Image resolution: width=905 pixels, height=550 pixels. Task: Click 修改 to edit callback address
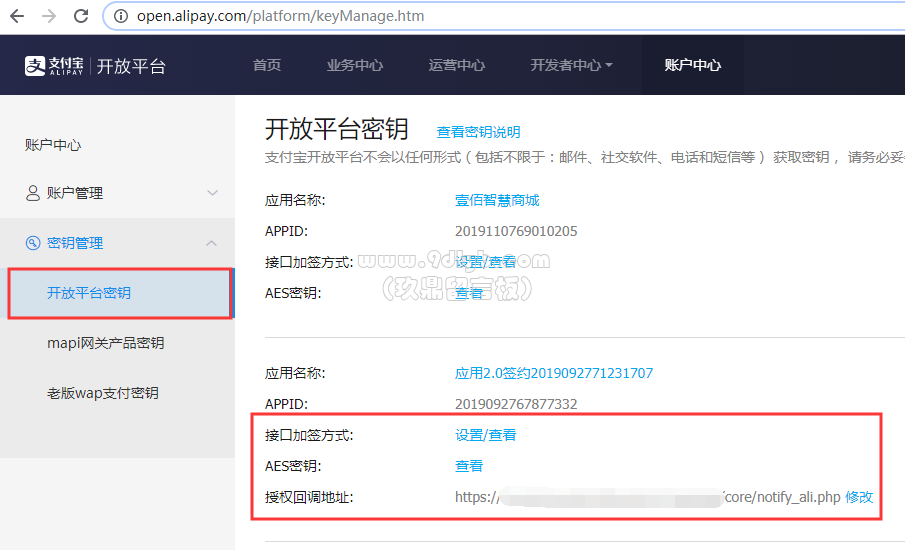pos(859,497)
